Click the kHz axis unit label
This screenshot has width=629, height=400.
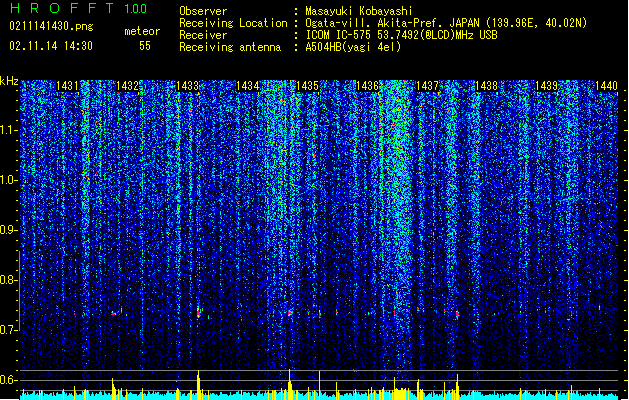pyautogui.click(x=9, y=81)
